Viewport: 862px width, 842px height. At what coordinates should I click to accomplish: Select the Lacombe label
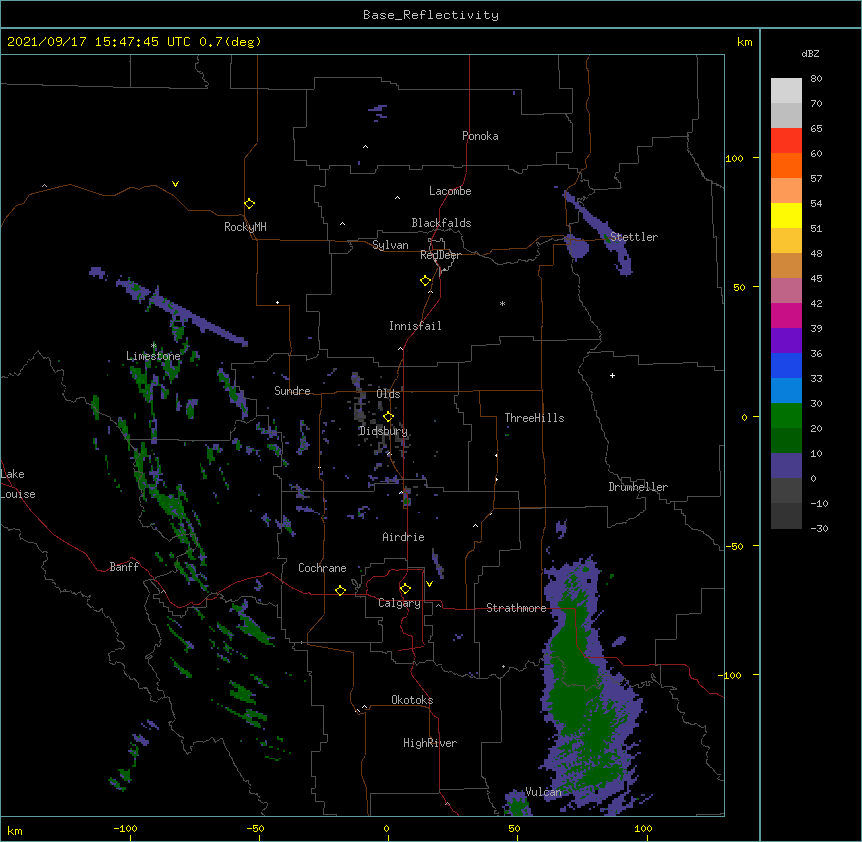pyautogui.click(x=450, y=191)
